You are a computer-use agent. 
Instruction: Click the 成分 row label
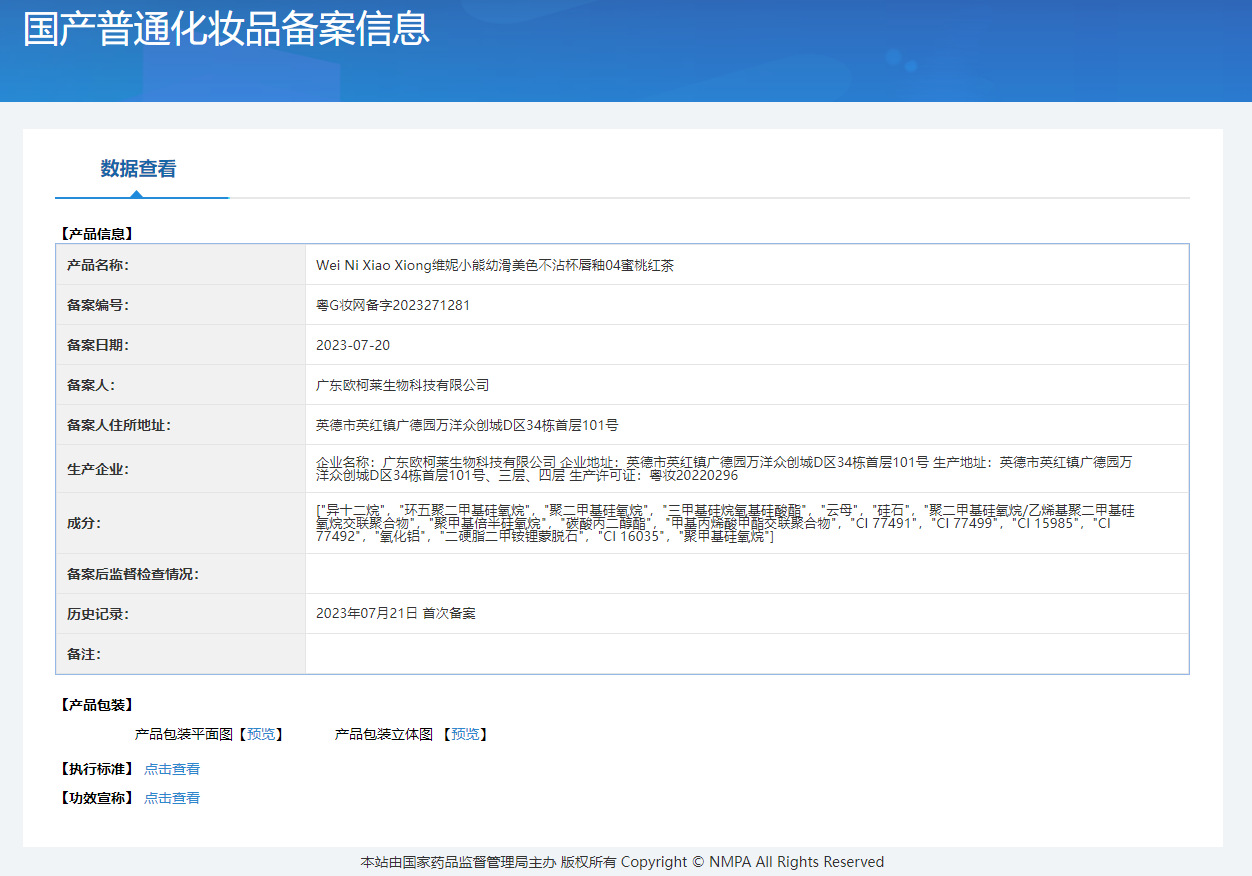(84, 523)
